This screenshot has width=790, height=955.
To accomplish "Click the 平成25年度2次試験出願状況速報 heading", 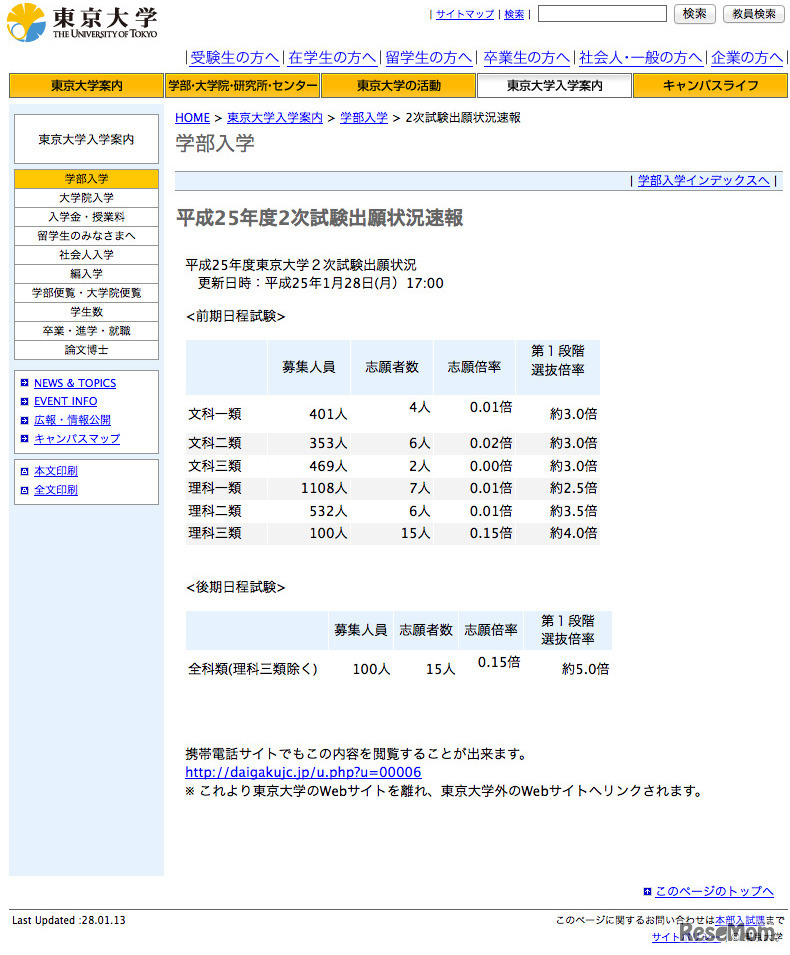I will coord(320,218).
